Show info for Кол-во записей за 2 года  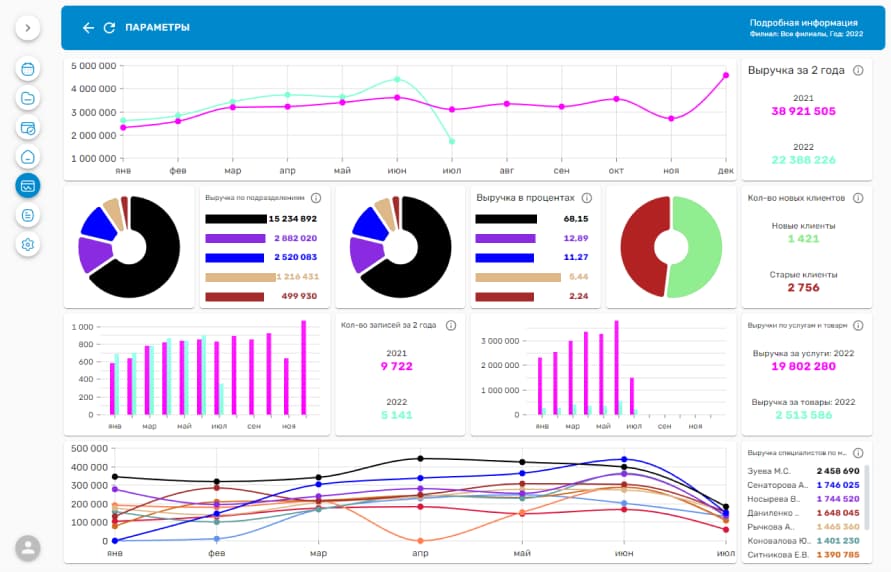(451, 325)
